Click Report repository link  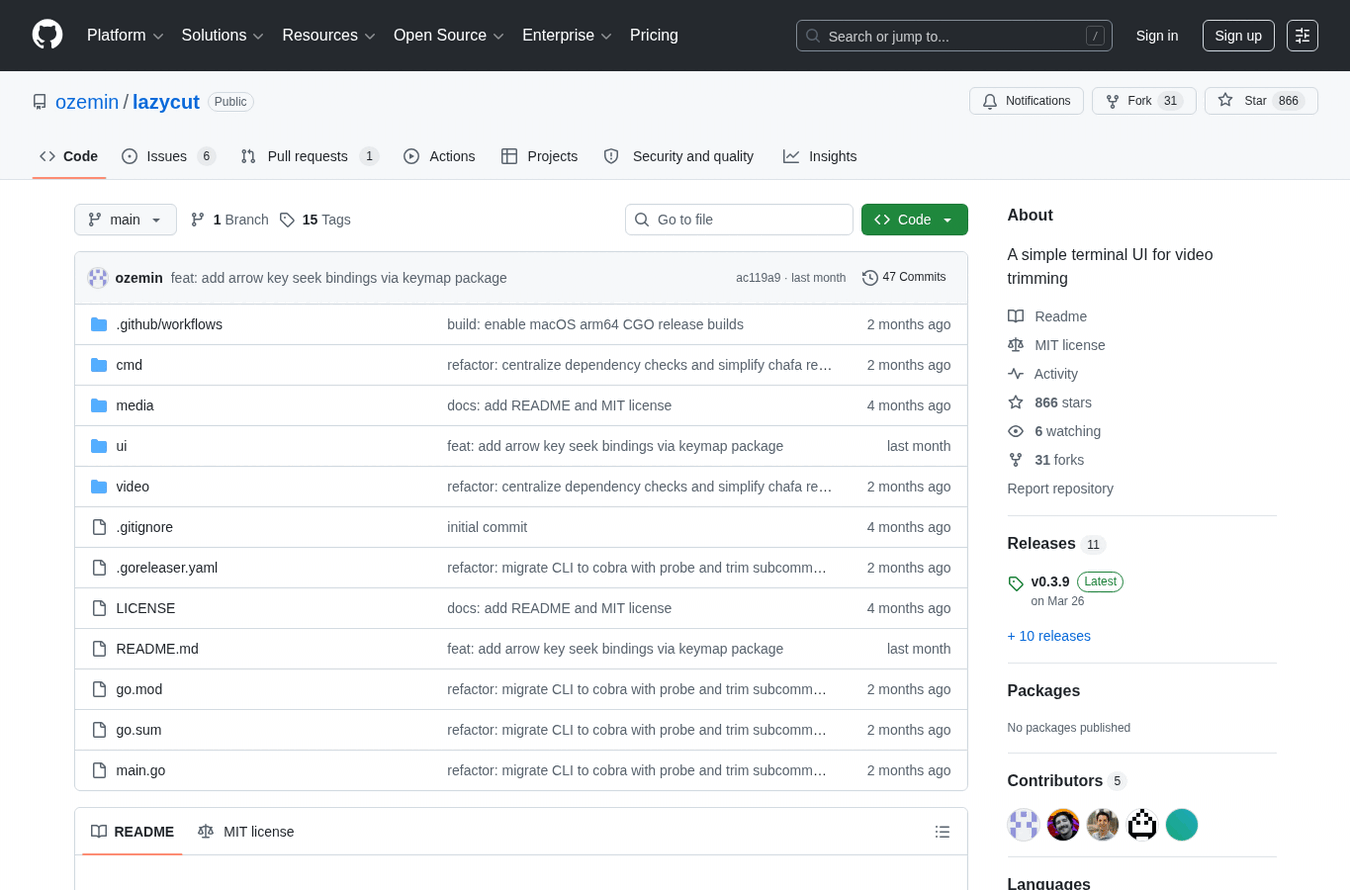pyautogui.click(x=1060, y=489)
